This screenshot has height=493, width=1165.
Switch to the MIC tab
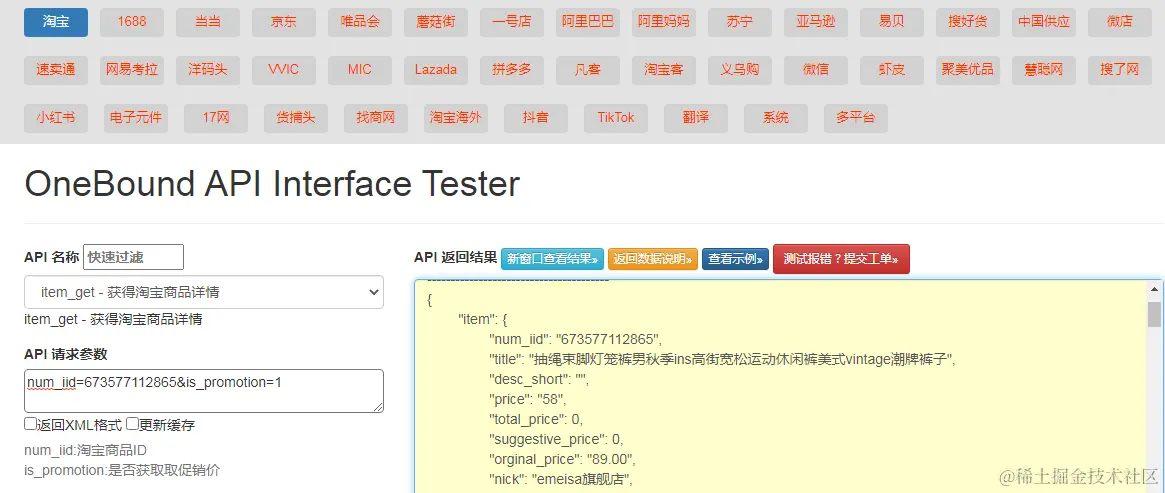tap(360, 70)
